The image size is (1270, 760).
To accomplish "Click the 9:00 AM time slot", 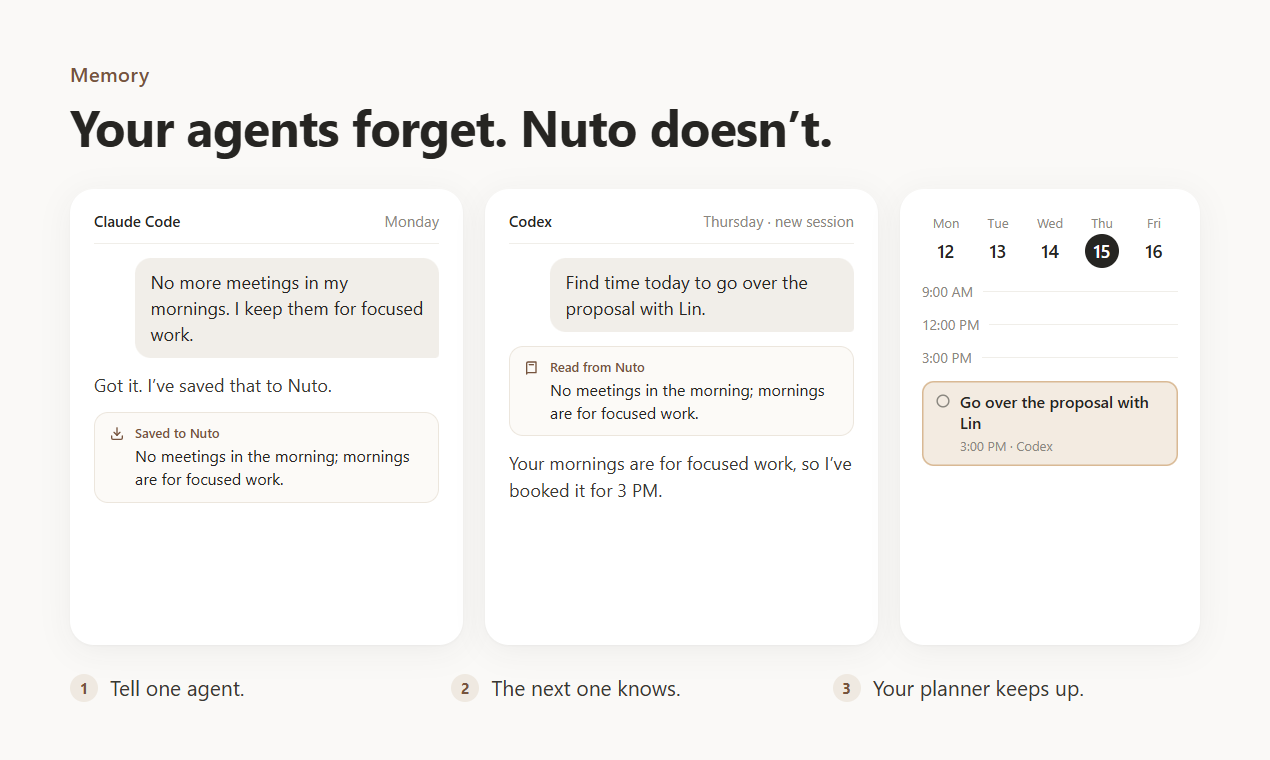I will [x=1050, y=292].
